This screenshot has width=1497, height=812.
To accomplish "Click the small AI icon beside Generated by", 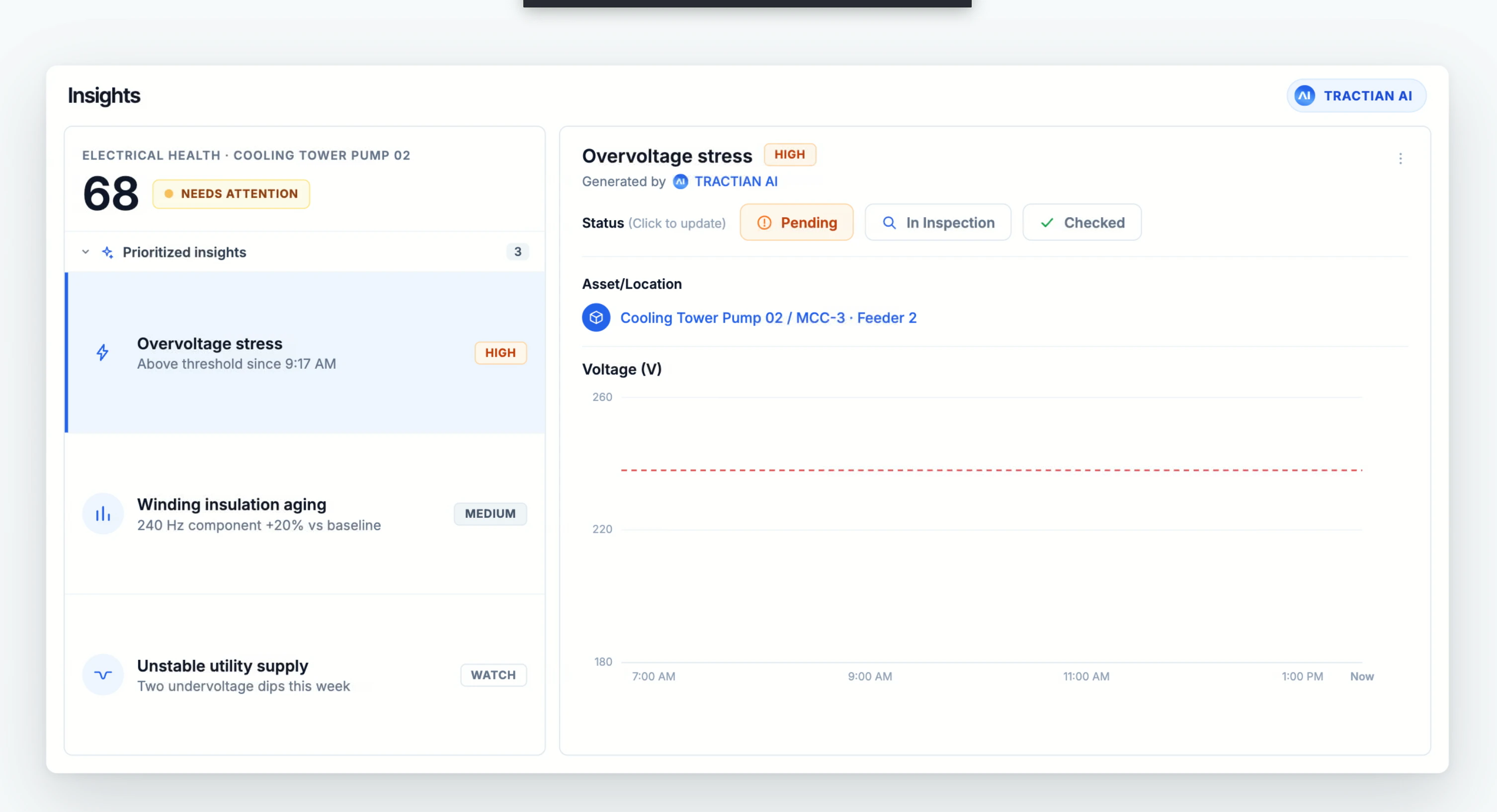I will tap(680, 182).
